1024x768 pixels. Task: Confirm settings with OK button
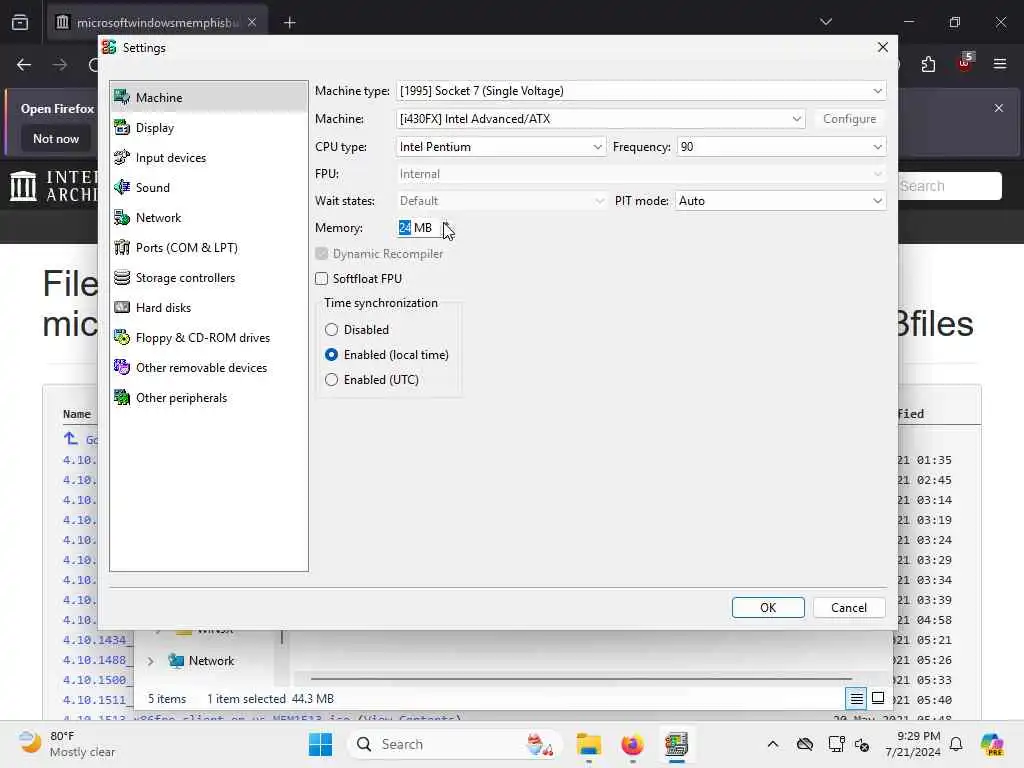pyautogui.click(x=768, y=607)
